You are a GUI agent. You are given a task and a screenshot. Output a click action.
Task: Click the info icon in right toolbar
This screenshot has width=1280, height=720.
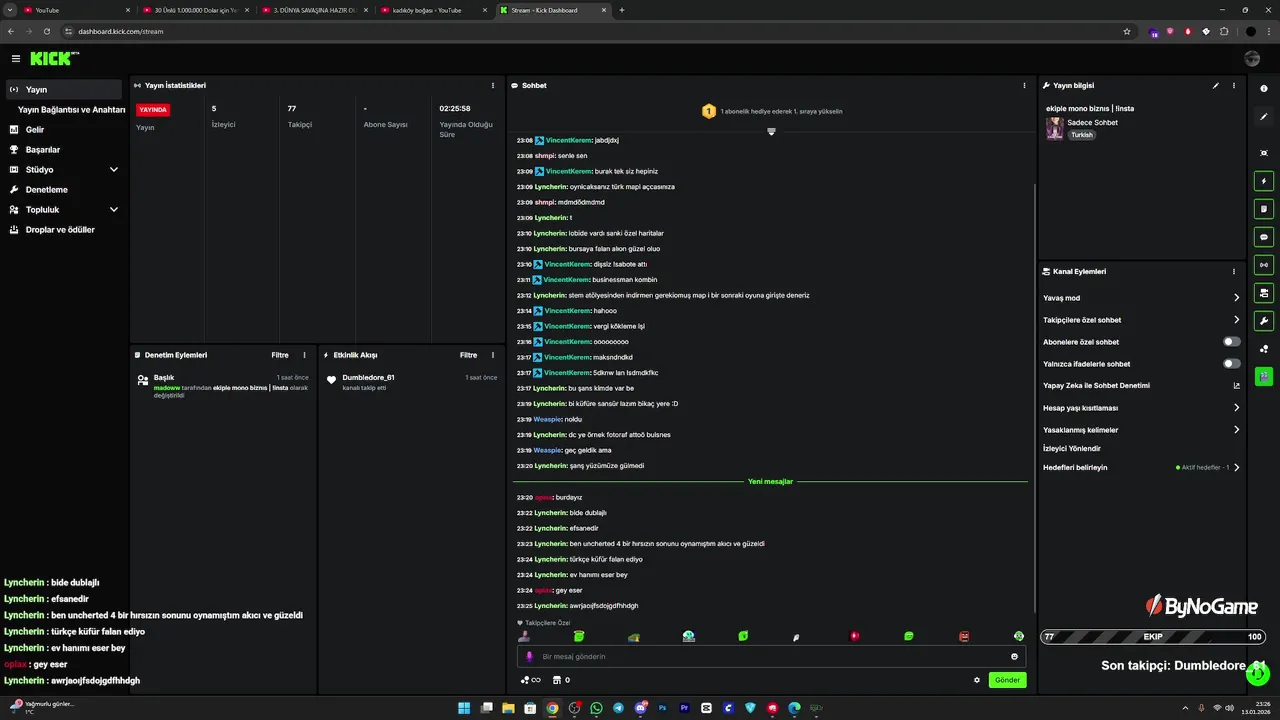(1264, 89)
